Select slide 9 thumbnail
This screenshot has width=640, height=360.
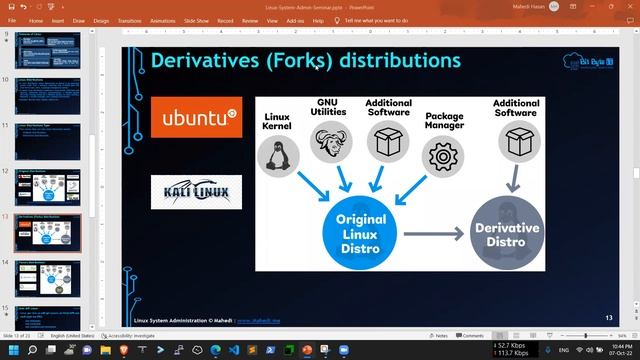coord(48,51)
